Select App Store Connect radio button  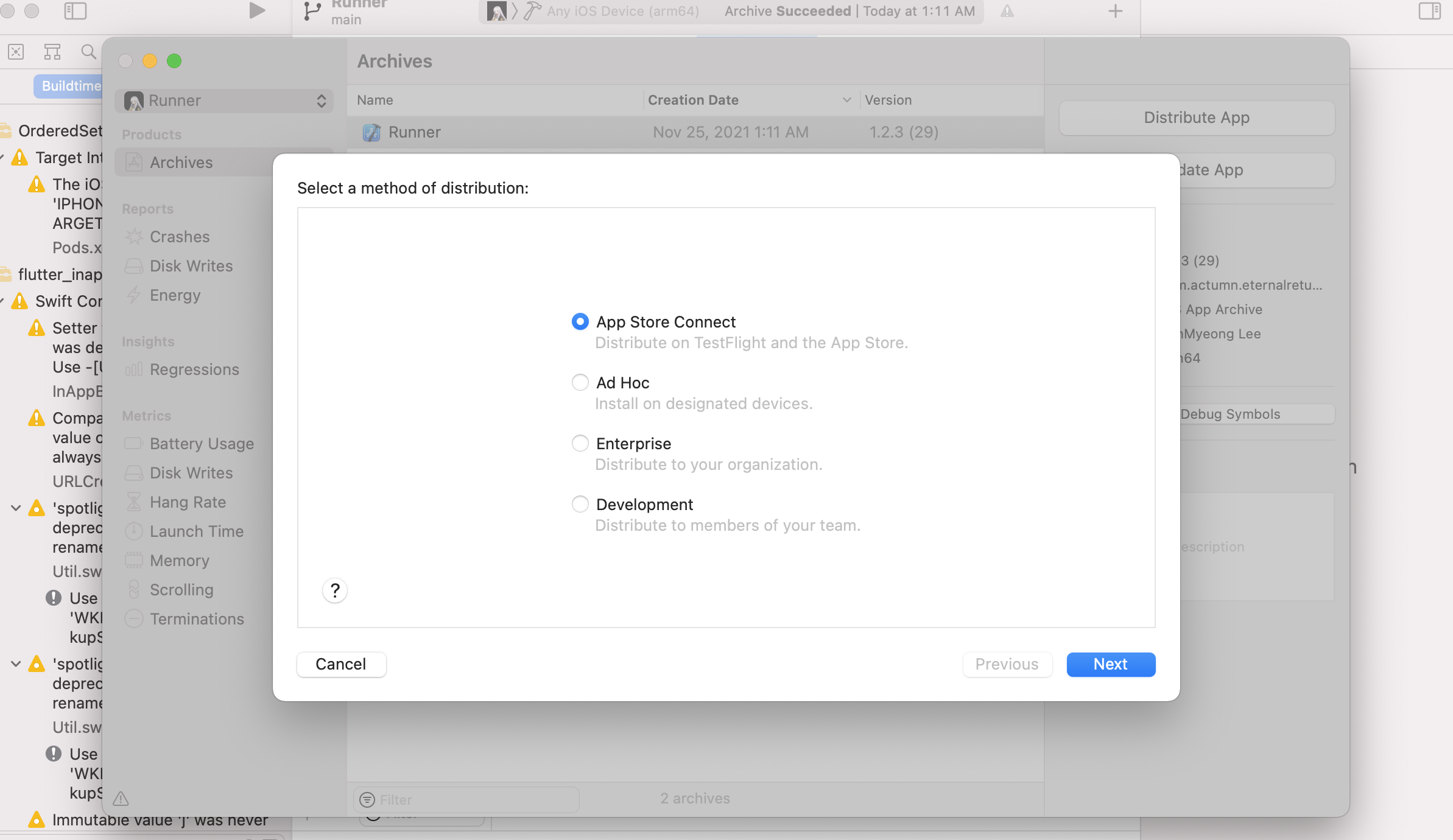click(580, 321)
